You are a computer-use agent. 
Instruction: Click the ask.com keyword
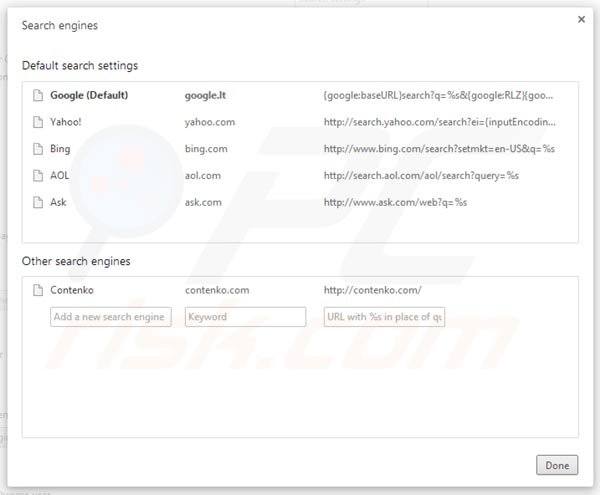(x=203, y=202)
